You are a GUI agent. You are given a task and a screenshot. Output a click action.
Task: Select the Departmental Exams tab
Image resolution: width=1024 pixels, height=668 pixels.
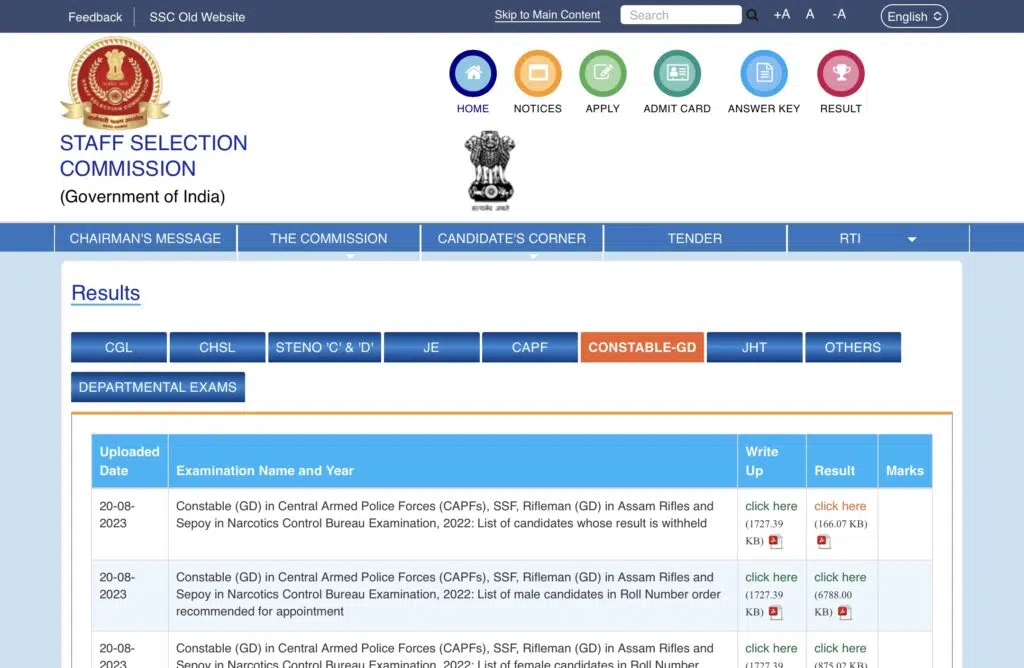click(x=158, y=387)
